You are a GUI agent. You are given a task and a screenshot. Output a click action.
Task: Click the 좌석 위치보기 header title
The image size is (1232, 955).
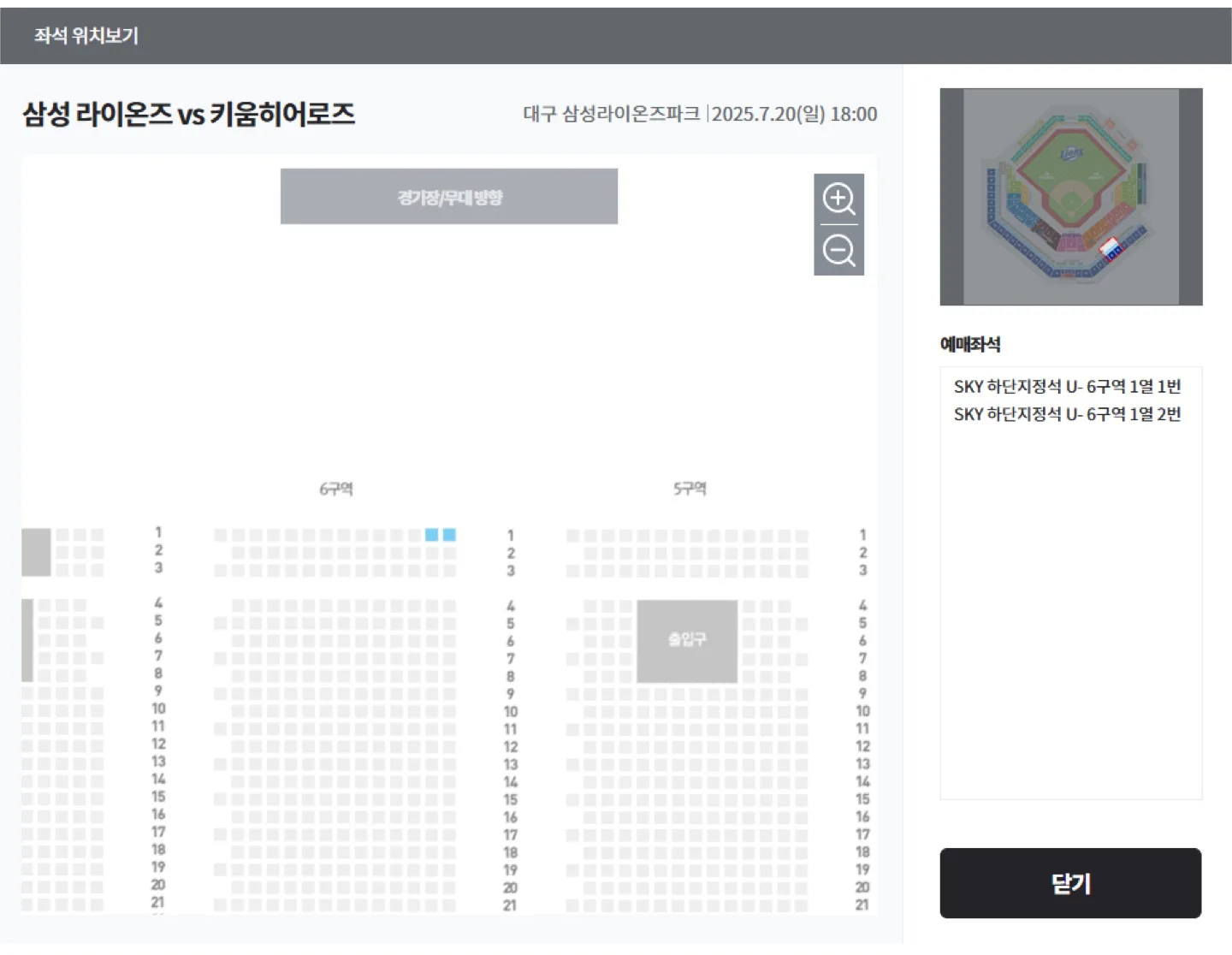click(x=86, y=36)
